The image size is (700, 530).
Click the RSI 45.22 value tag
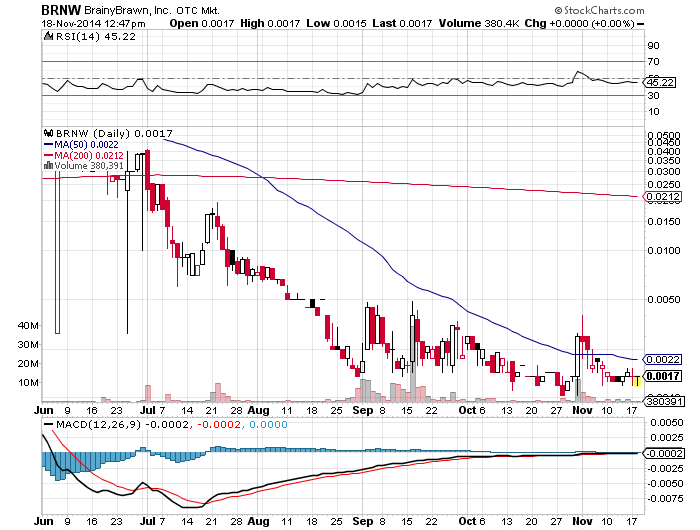click(659, 83)
